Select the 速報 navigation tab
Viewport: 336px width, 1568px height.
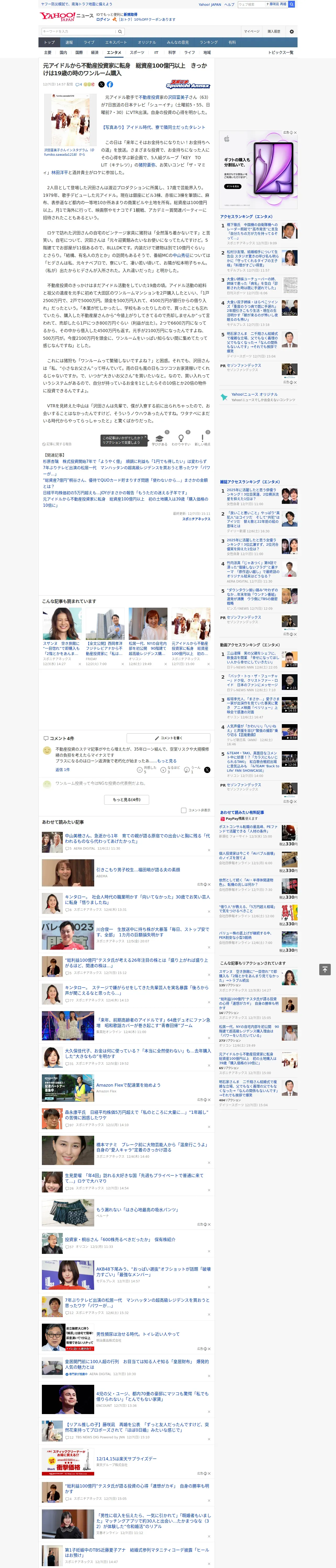coord(69,43)
